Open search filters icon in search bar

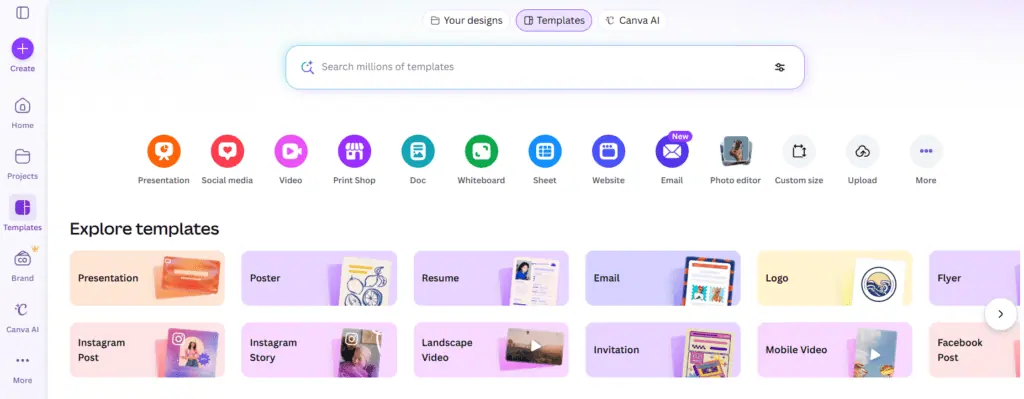coord(780,67)
